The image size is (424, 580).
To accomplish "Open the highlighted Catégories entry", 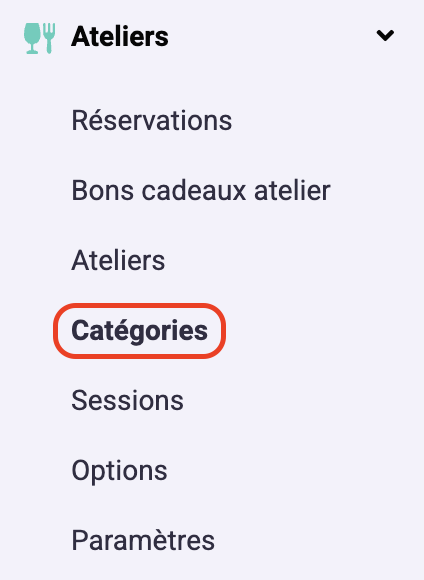I will tap(139, 331).
